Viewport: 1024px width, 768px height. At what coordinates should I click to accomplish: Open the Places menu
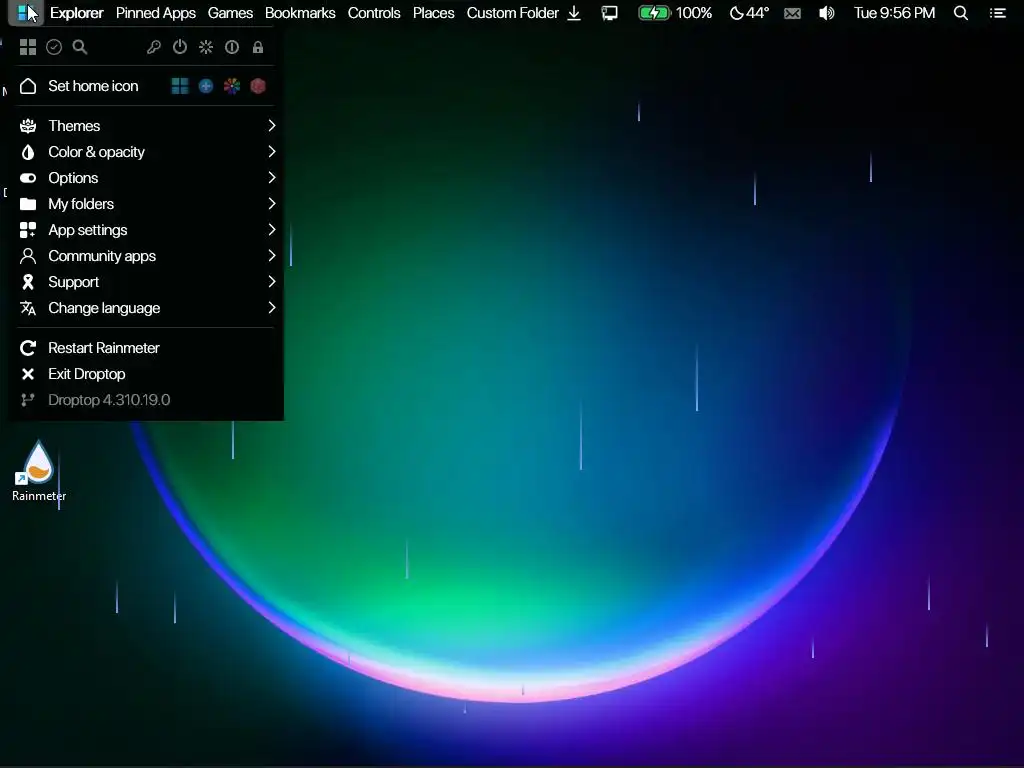click(x=433, y=13)
